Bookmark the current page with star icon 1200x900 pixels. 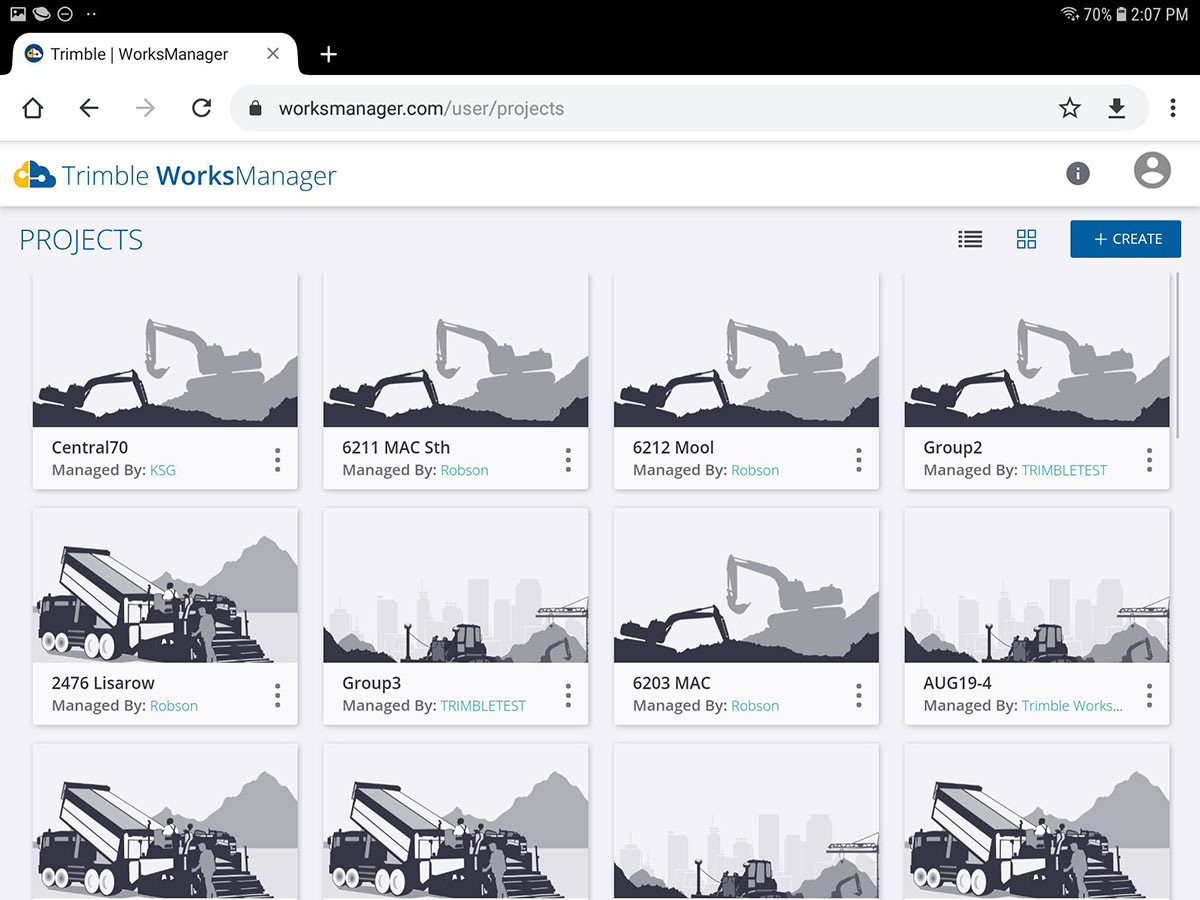[x=1069, y=107]
